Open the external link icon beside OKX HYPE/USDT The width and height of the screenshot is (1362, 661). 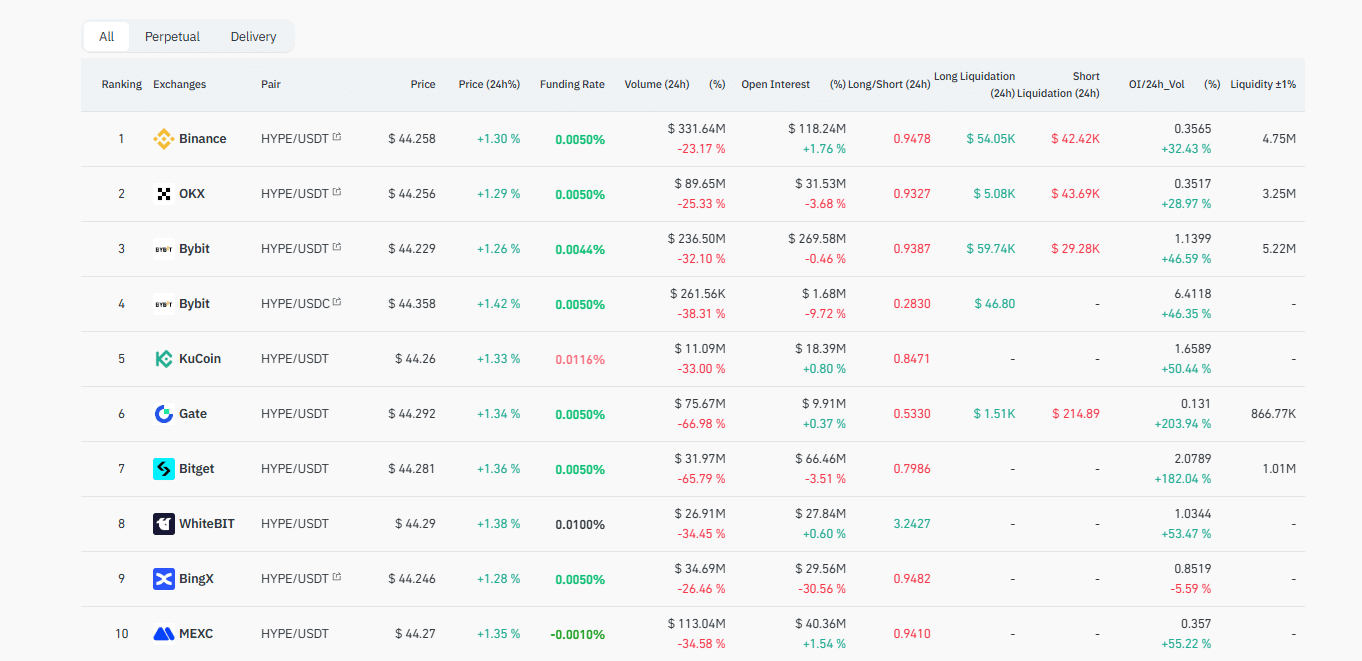[x=337, y=192]
